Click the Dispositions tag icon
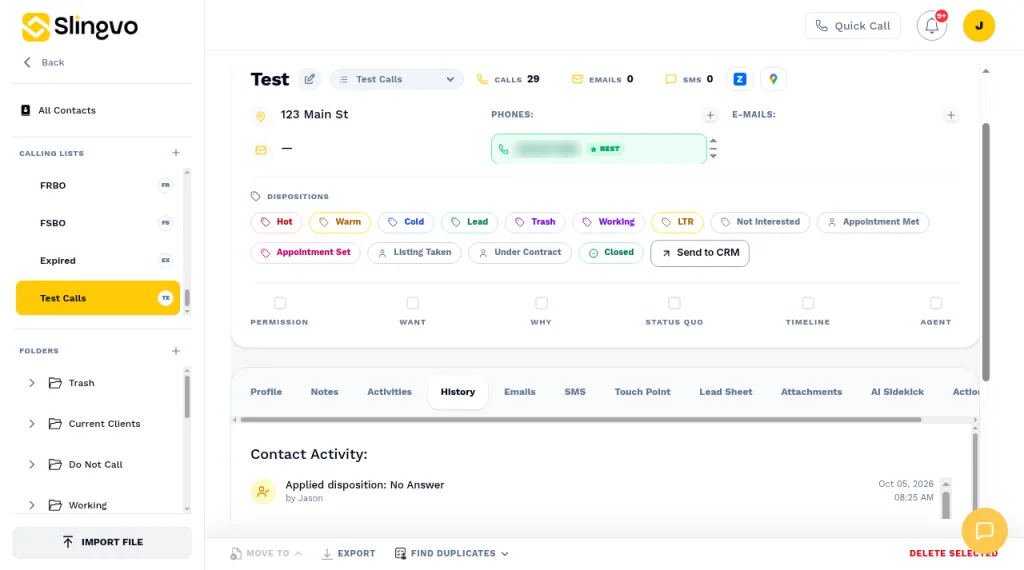The height and width of the screenshot is (570, 1024). 255,196
